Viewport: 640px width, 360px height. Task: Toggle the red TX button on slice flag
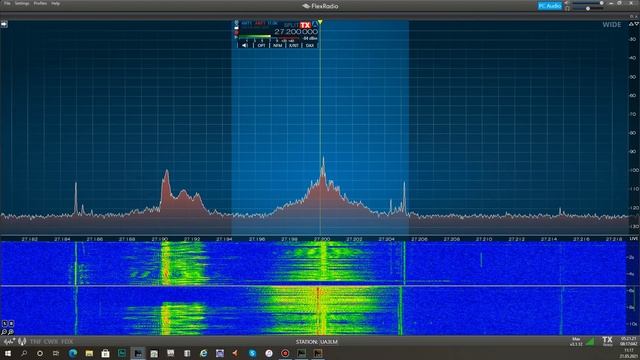305,25
